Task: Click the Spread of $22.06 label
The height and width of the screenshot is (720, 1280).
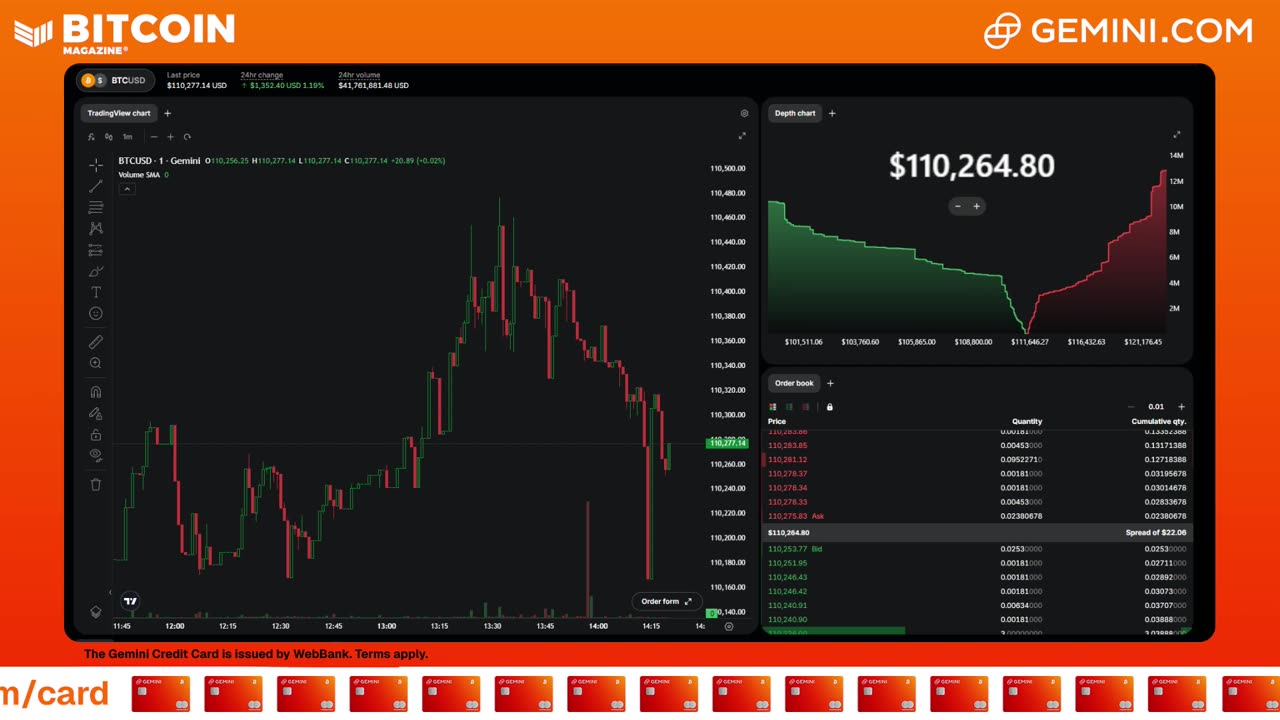Action: click(1156, 533)
